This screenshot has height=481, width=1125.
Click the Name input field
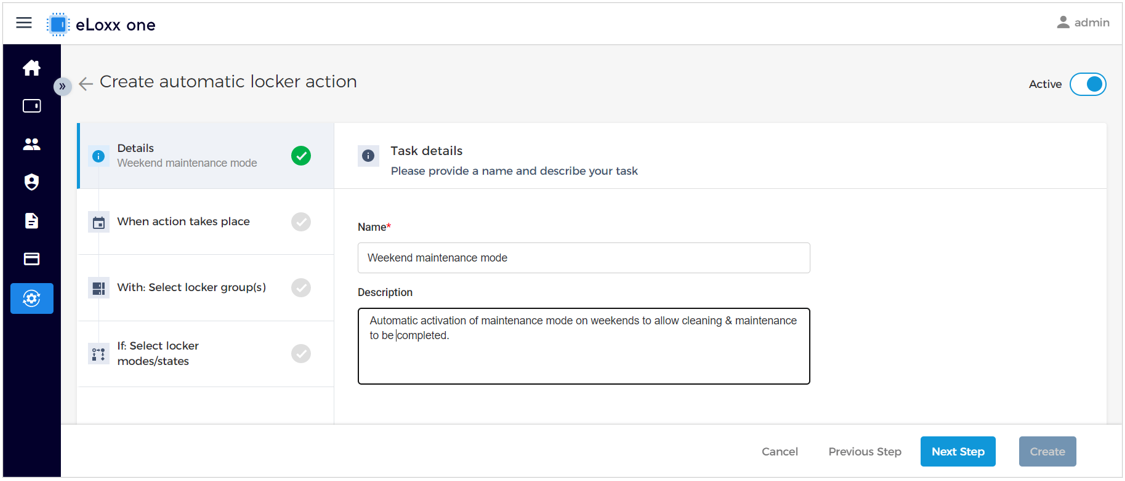pos(584,258)
